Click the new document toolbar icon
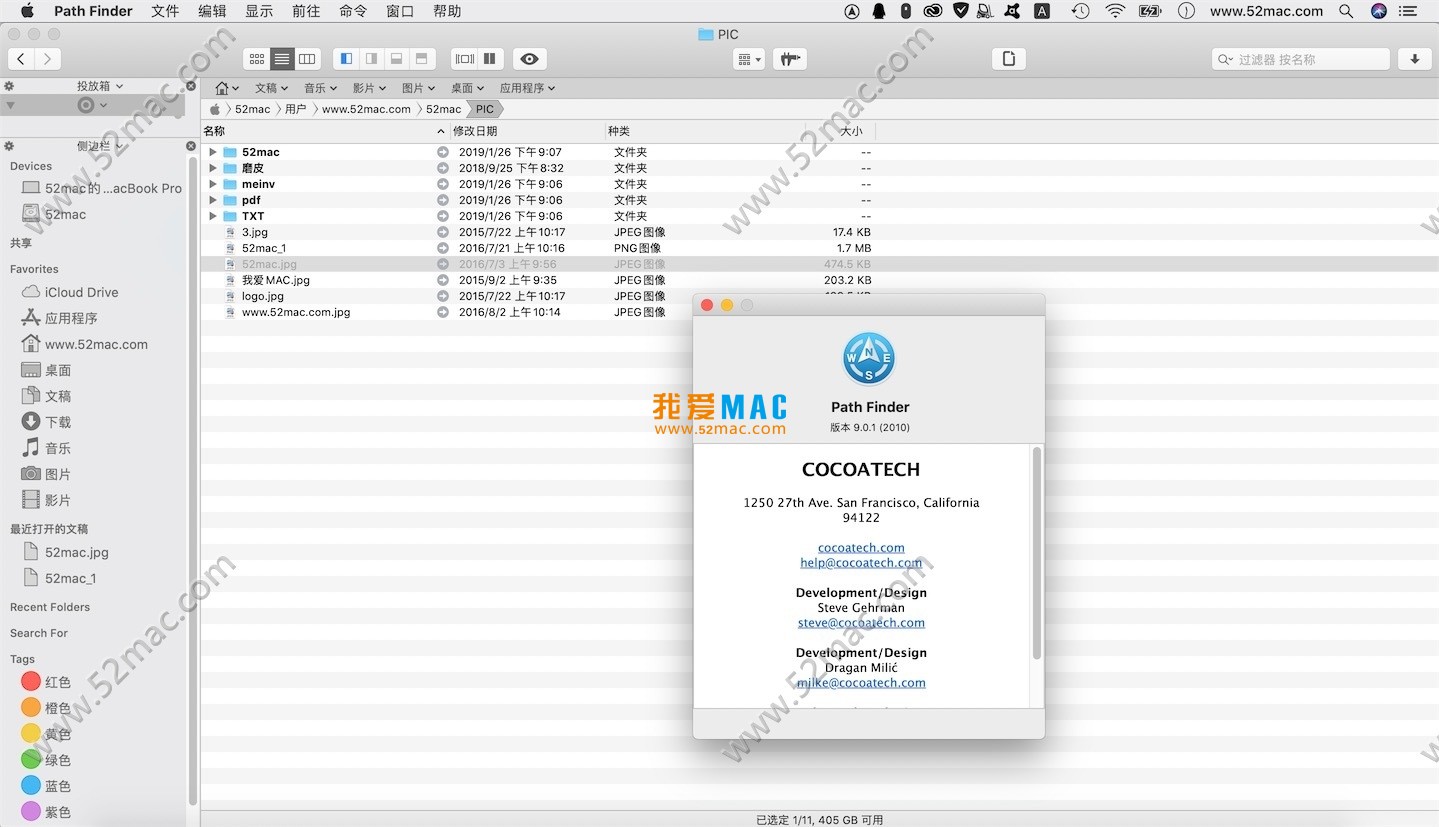The height and width of the screenshot is (827, 1439). pos(1009,59)
